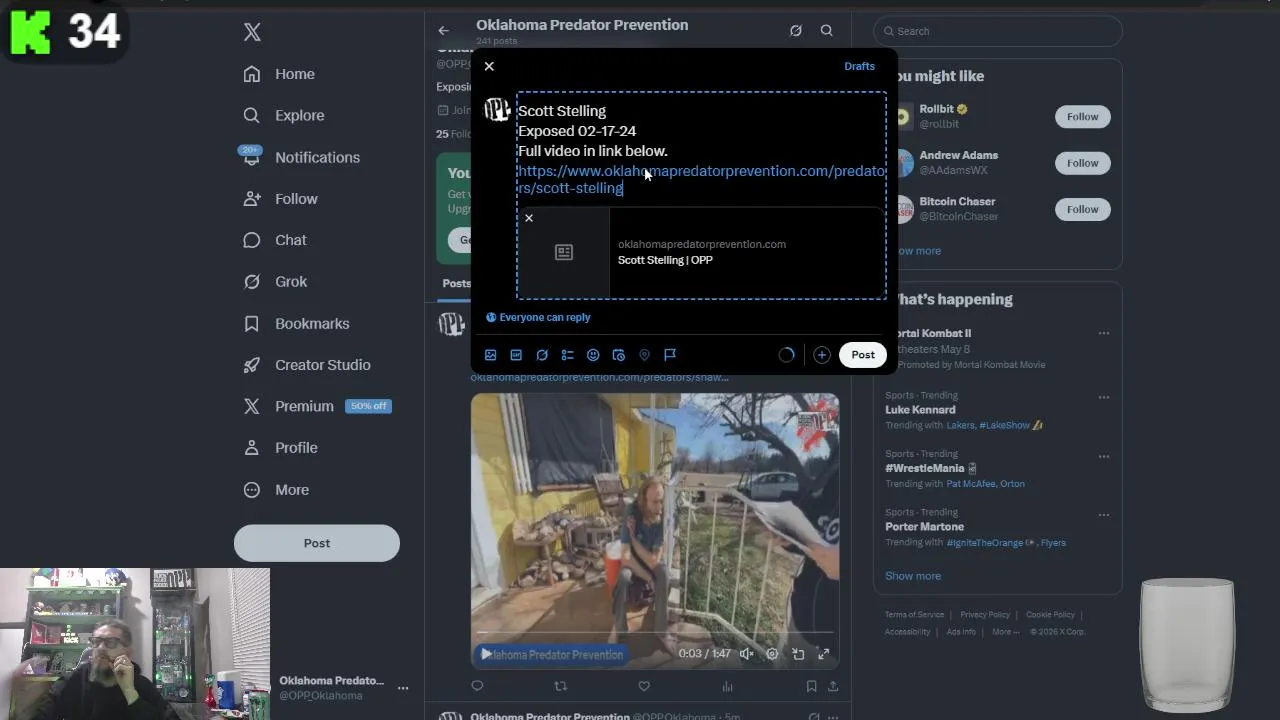Expand the video to fullscreen

(823, 654)
